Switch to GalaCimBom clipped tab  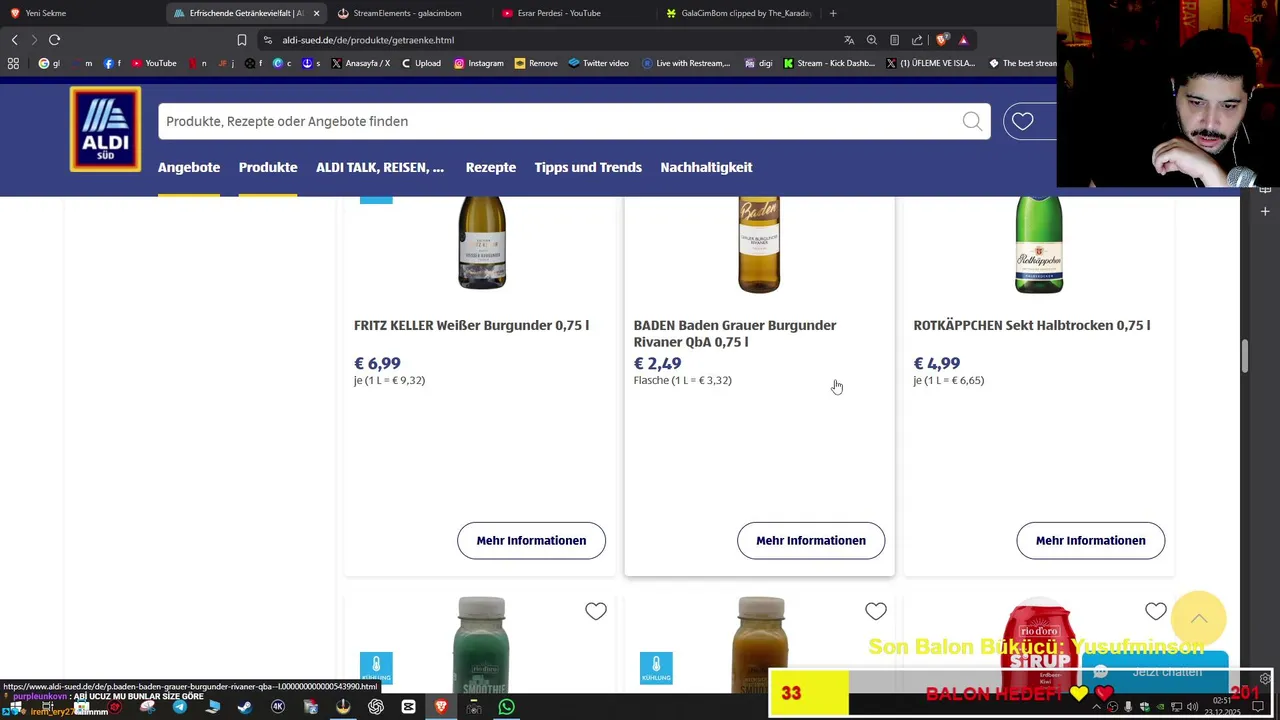[738, 13]
